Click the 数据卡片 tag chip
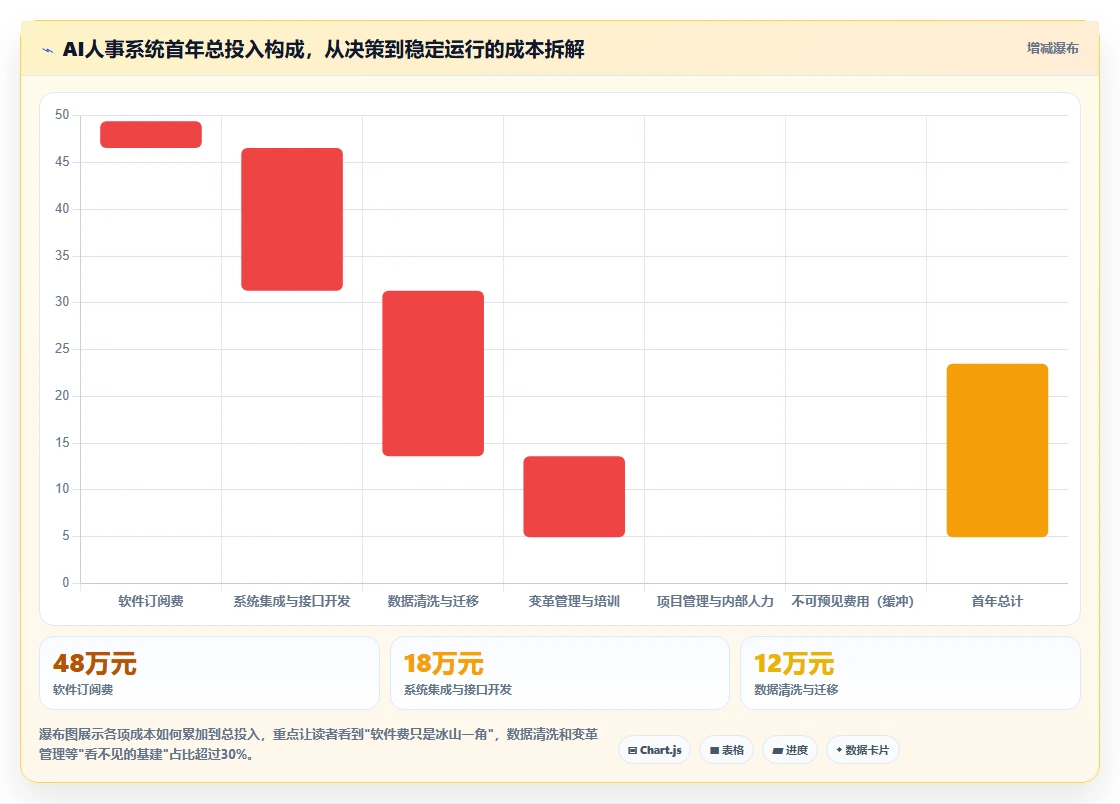1120x804 pixels. click(x=863, y=750)
